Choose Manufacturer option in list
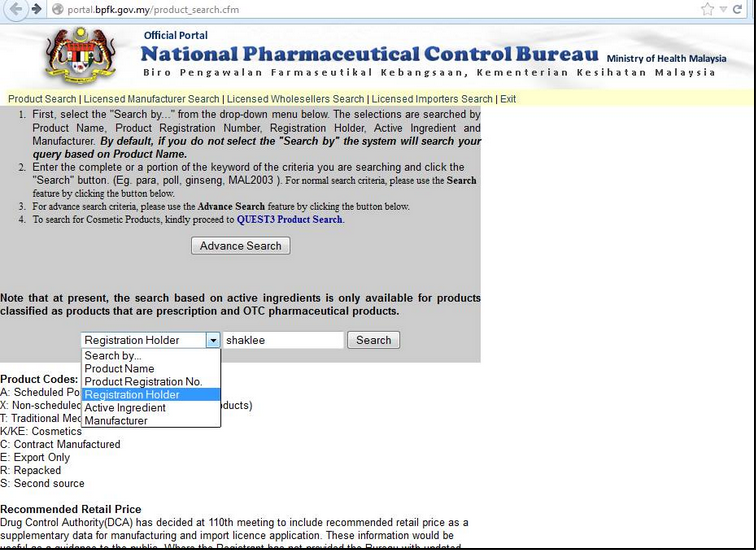Viewport: 756px width, 550px height. (151, 421)
